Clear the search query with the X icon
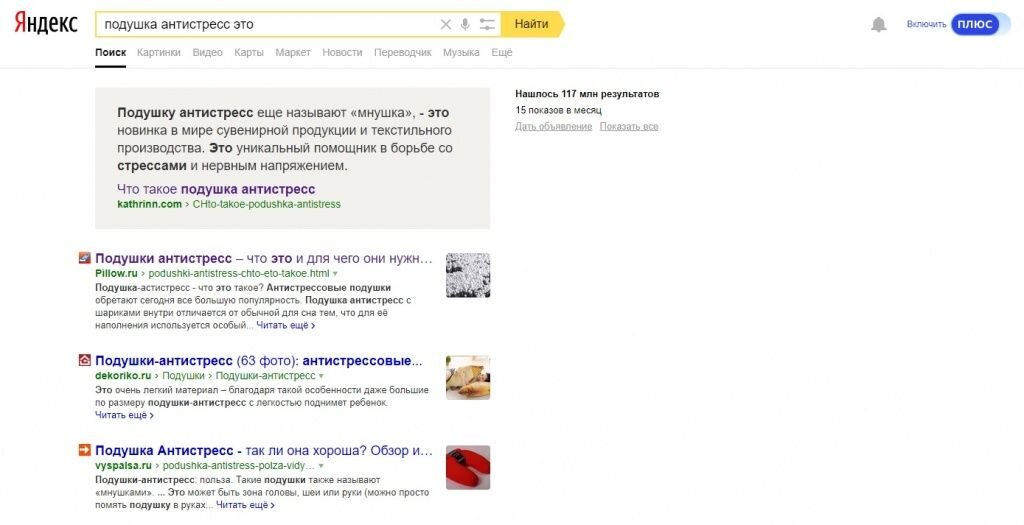 [445, 24]
